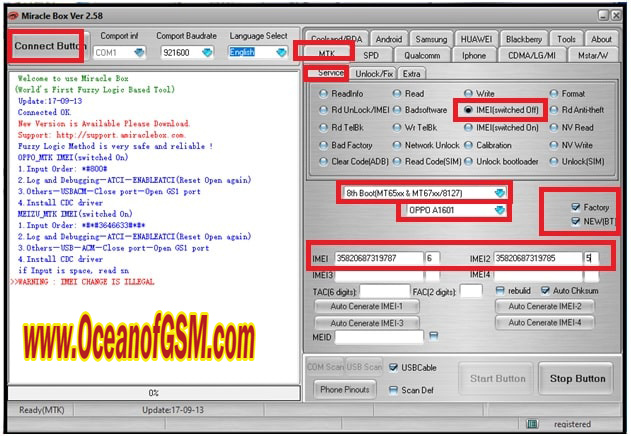The width and height of the screenshot is (631, 436).
Task: Toggle the Auto Chksum checkbox
Action: [x=545, y=290]
